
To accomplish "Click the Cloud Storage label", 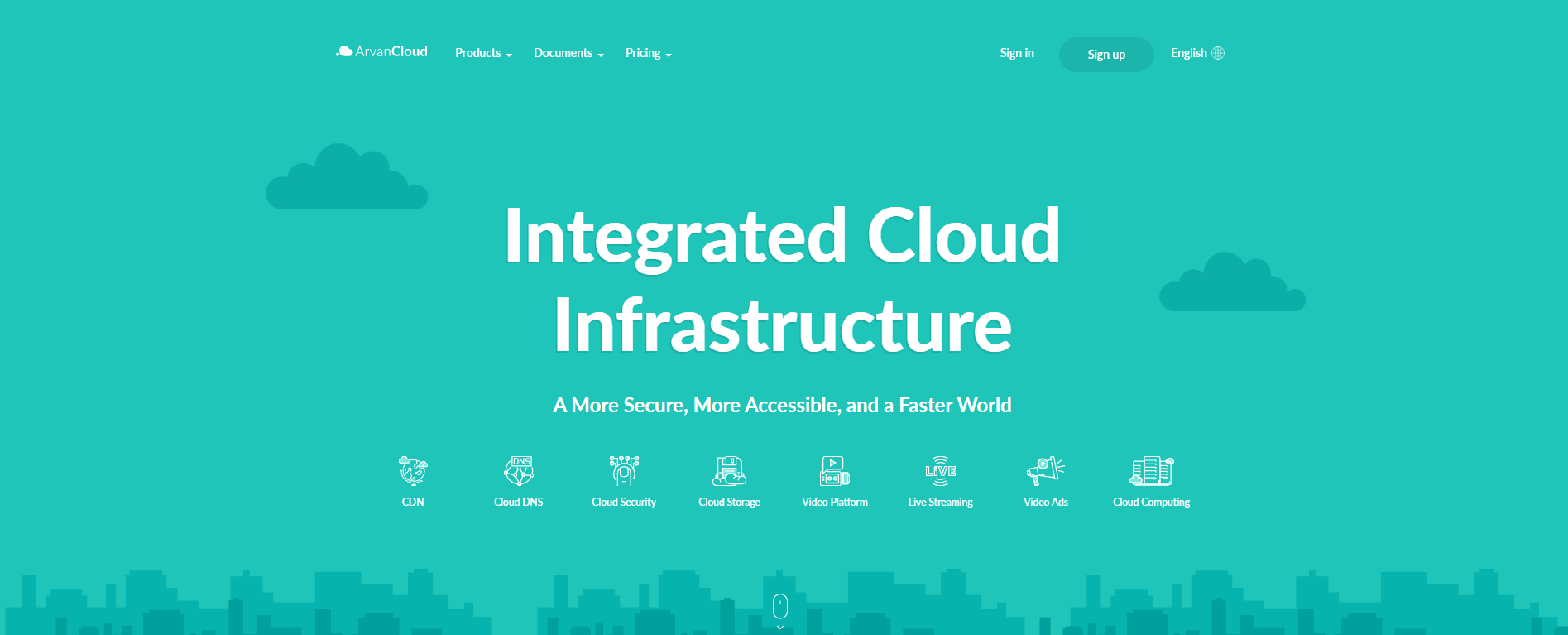I will (x=729, y=502).
